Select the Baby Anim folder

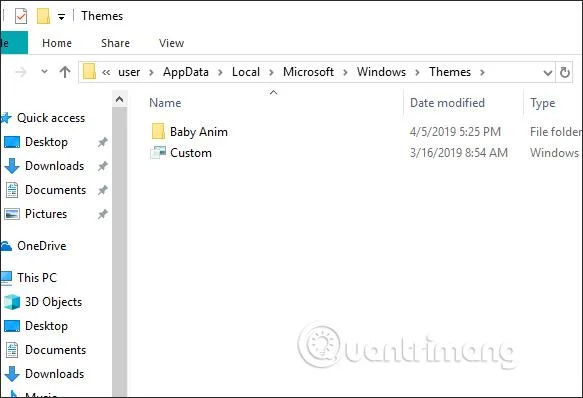click(x=199, y=132)
